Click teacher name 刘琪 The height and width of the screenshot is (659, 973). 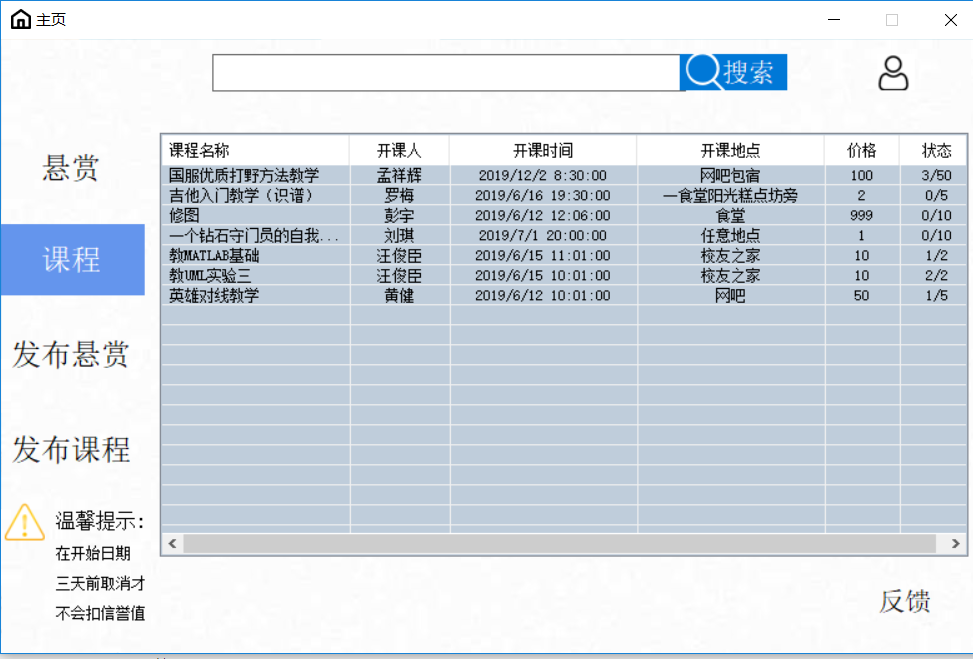[399, 236]
